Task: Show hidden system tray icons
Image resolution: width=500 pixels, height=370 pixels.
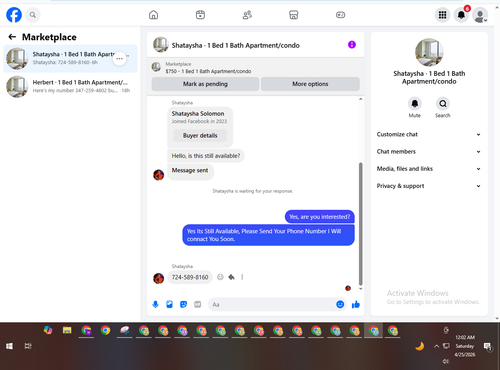Action: pyautogui.click(x=436, y=346)
